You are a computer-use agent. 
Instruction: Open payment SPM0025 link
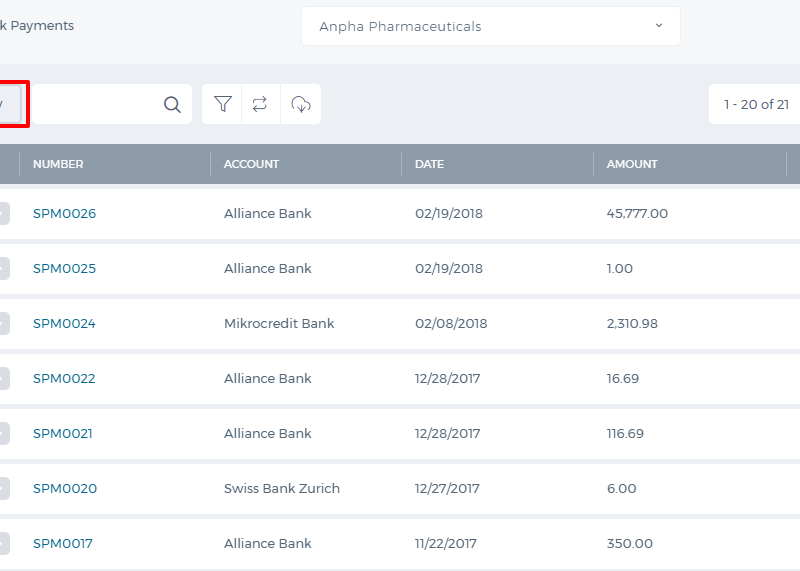point(64,268)
